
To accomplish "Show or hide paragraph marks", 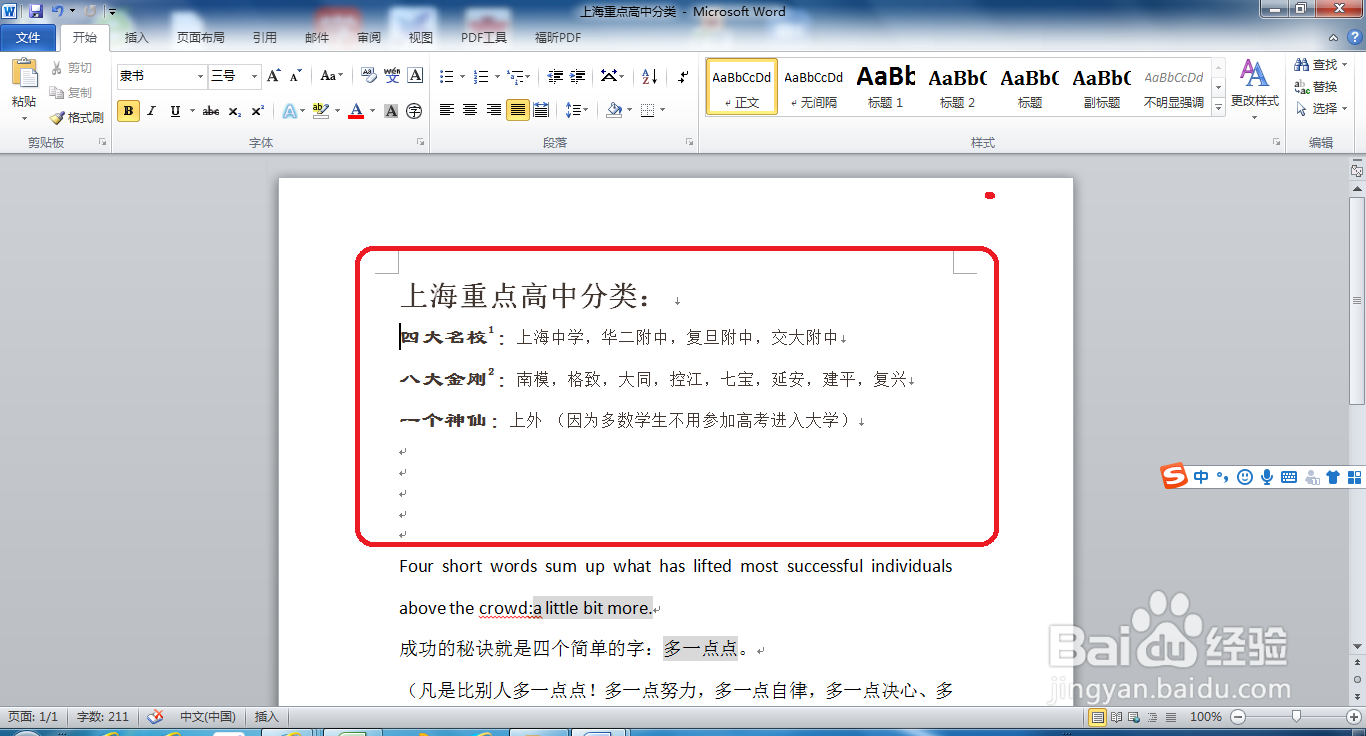I will 684,76.
